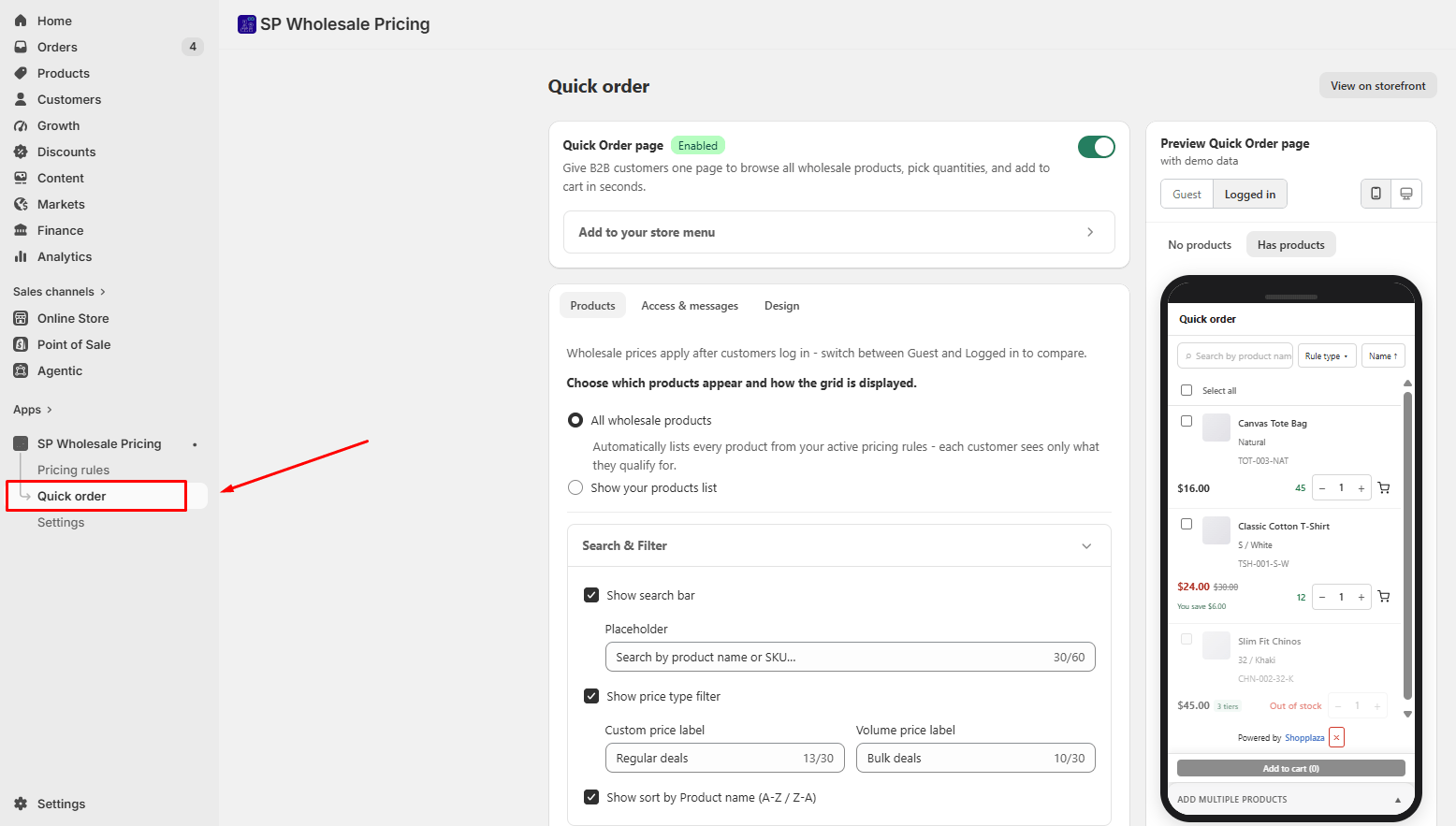
Task: Open Add to your store menu row
Action: click(838, 232)
